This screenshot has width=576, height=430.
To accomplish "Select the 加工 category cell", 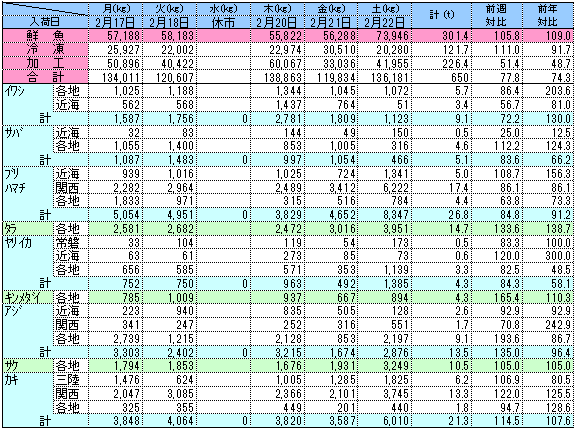I will [x=45, y=63].
